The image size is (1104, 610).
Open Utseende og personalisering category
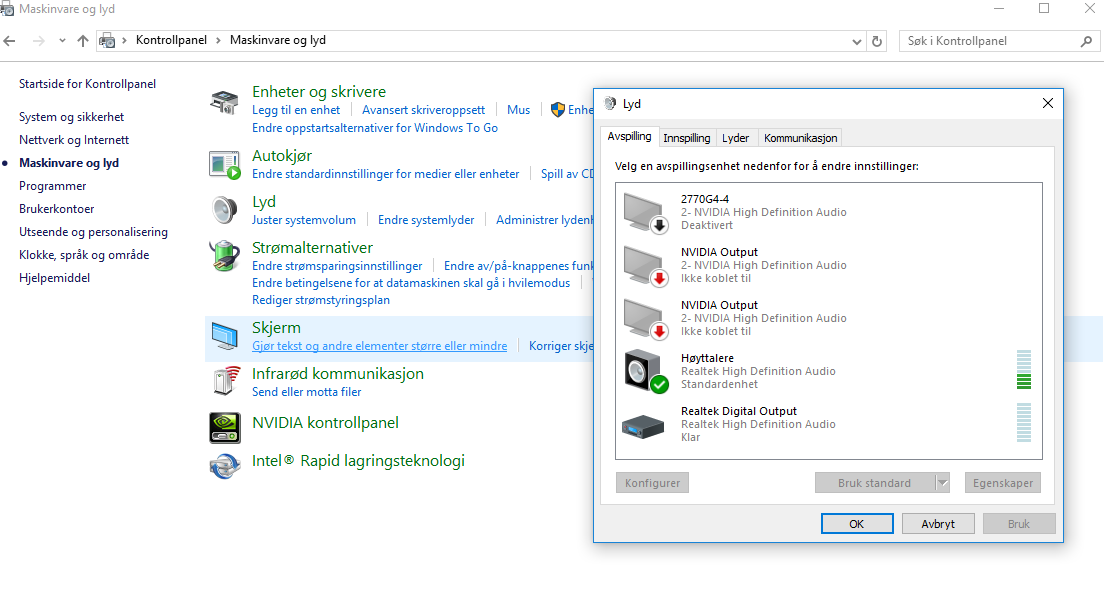click(x=93, y=232)
